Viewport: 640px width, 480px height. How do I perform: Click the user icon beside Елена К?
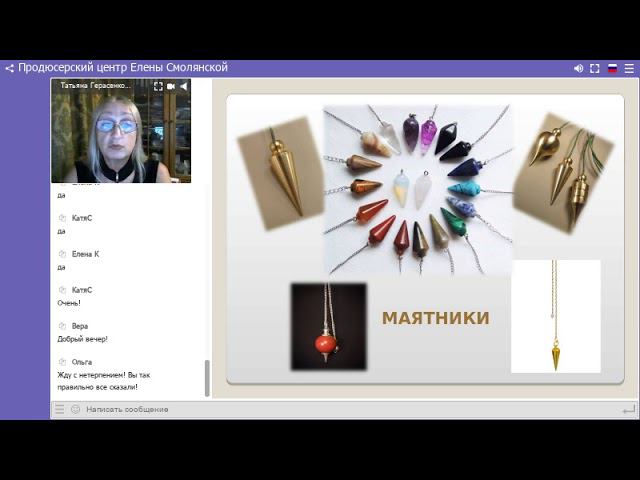click(62, 254)
